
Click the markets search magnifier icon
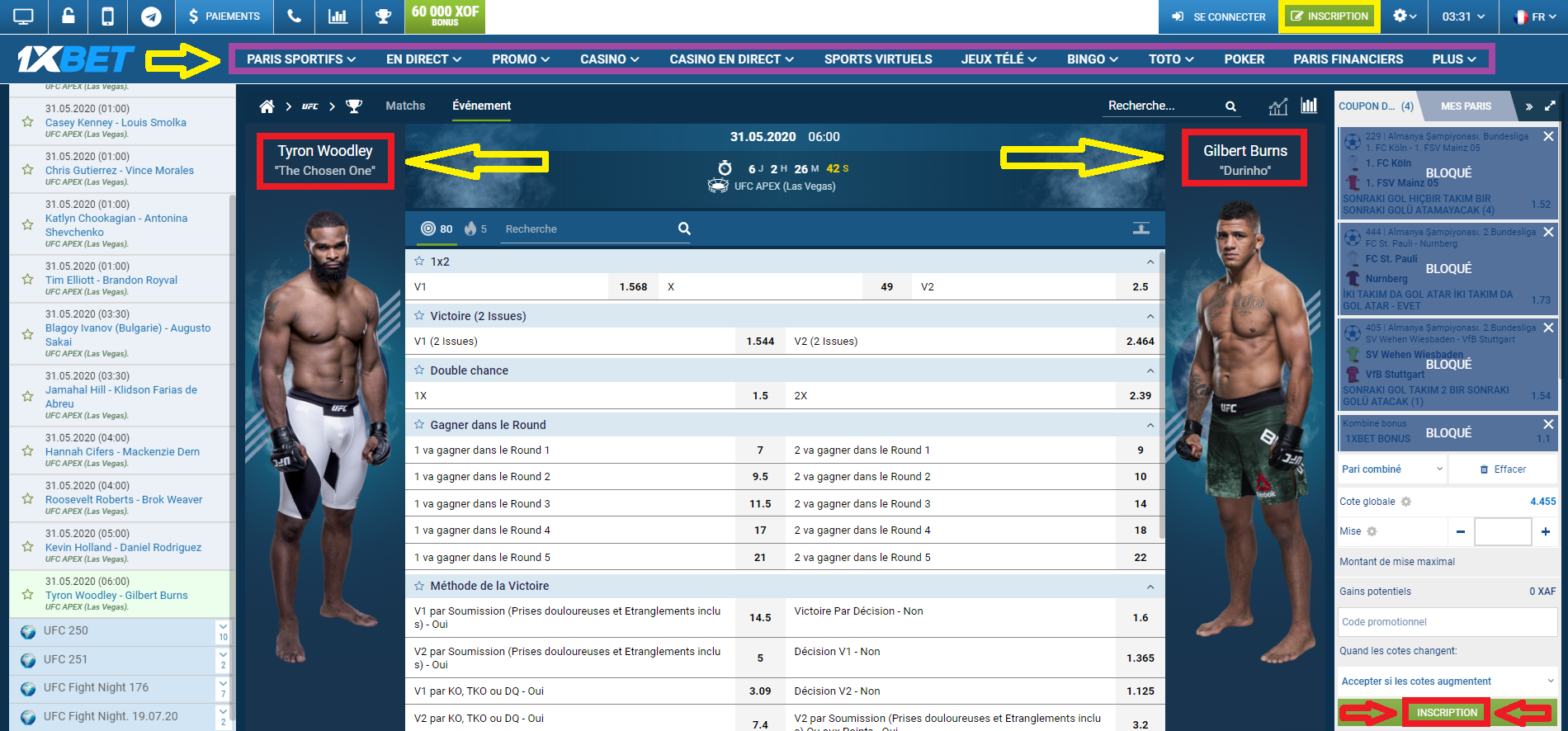click(684, 229)
